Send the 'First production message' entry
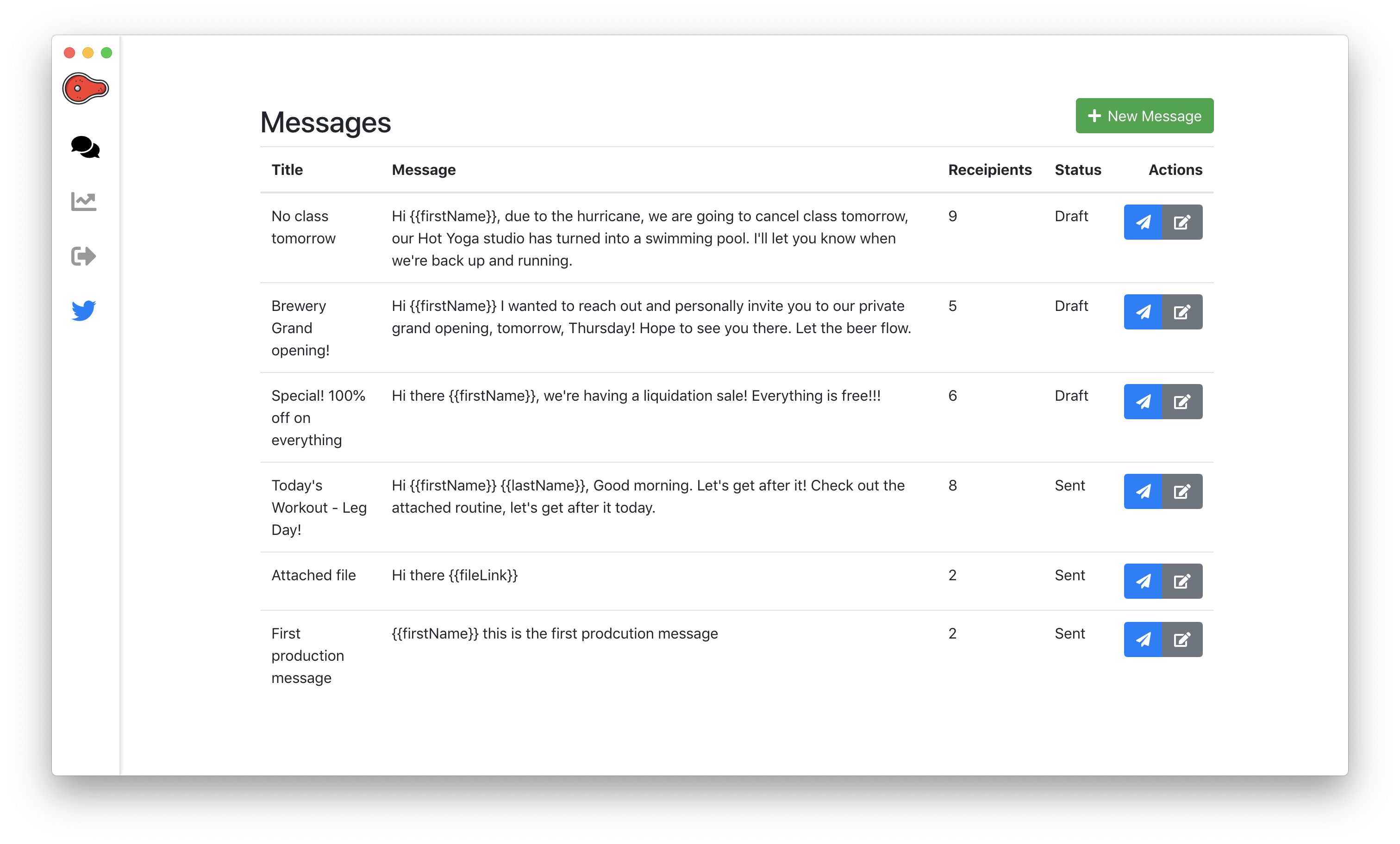This screenshot has width=1400, height=844. point(1143,639)
